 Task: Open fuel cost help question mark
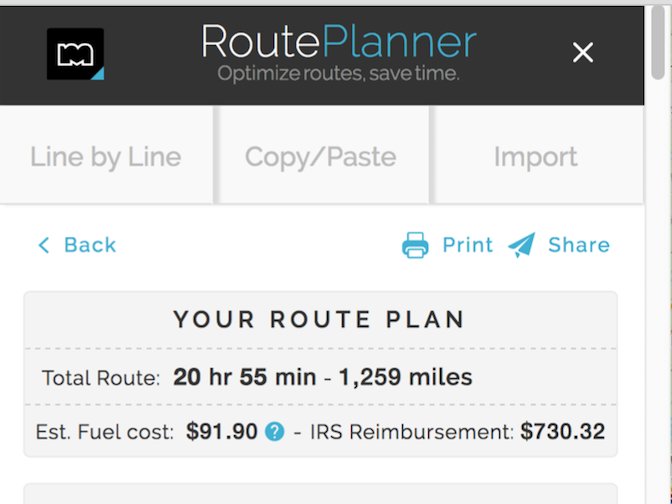click(x=274, y=432)
